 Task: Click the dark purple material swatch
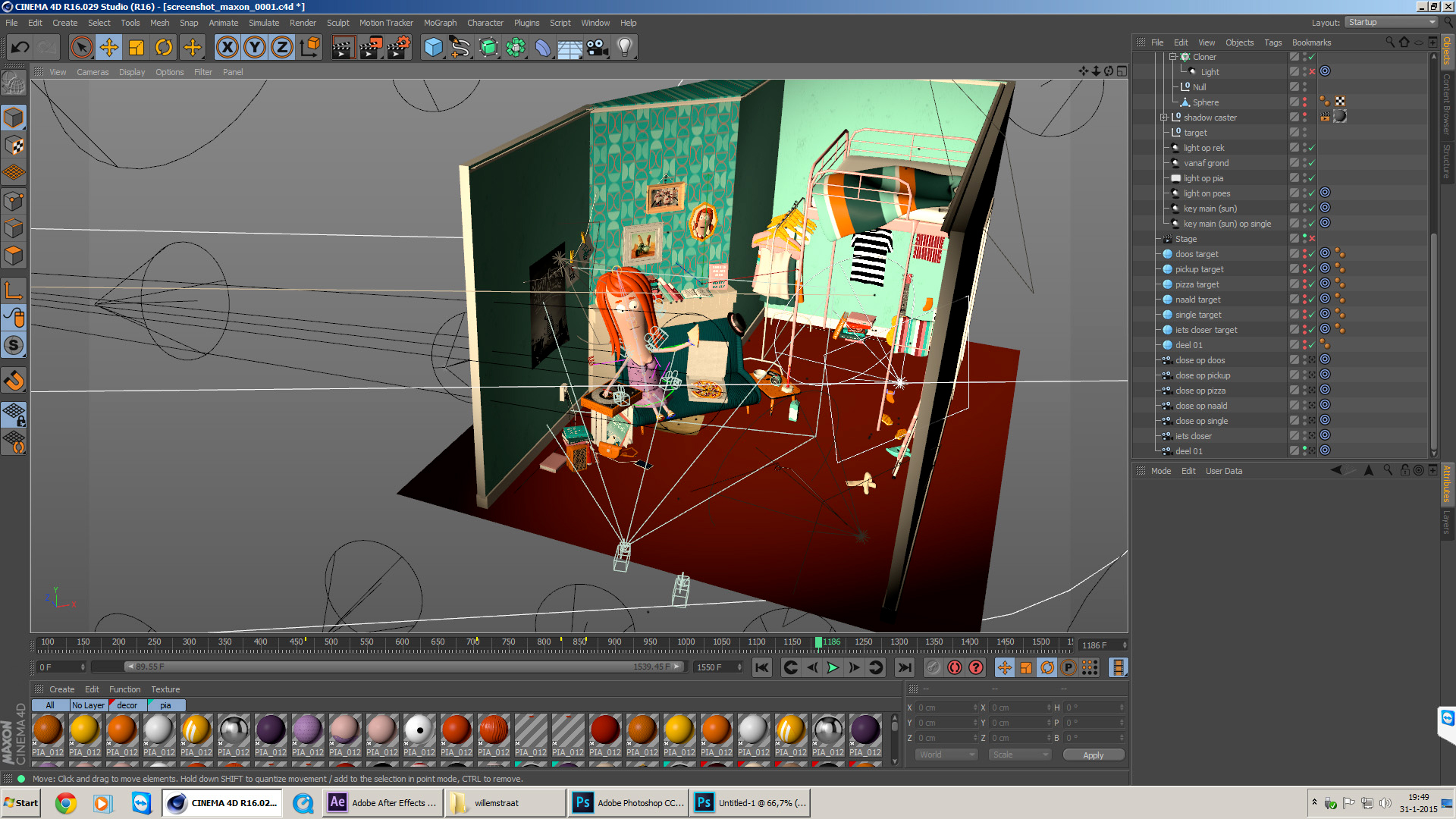pyautogui.click(x=270, y=730)
